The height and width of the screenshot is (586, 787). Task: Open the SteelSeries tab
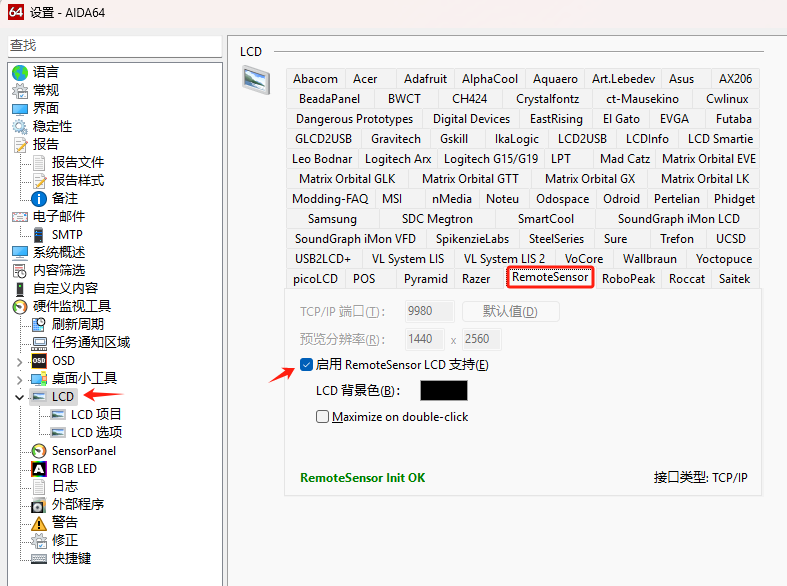[x=556, y=239]
